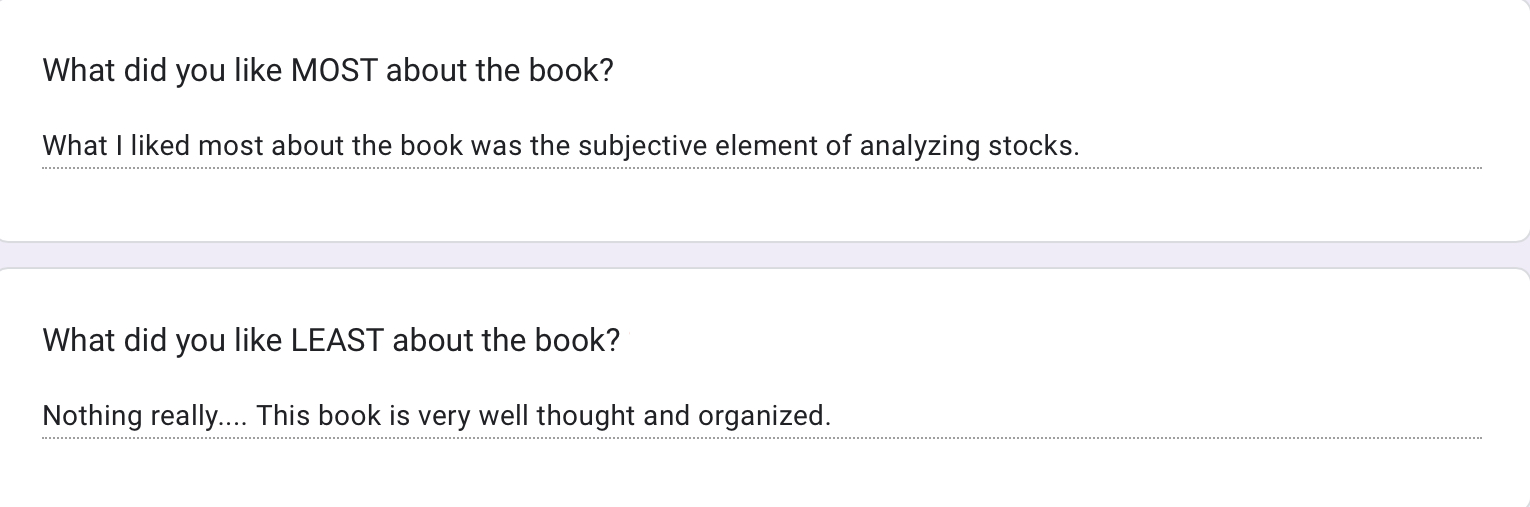Click "Nothing really...." in the second answer
This screenshot has width=1530, height=507.
coord(142,416)
